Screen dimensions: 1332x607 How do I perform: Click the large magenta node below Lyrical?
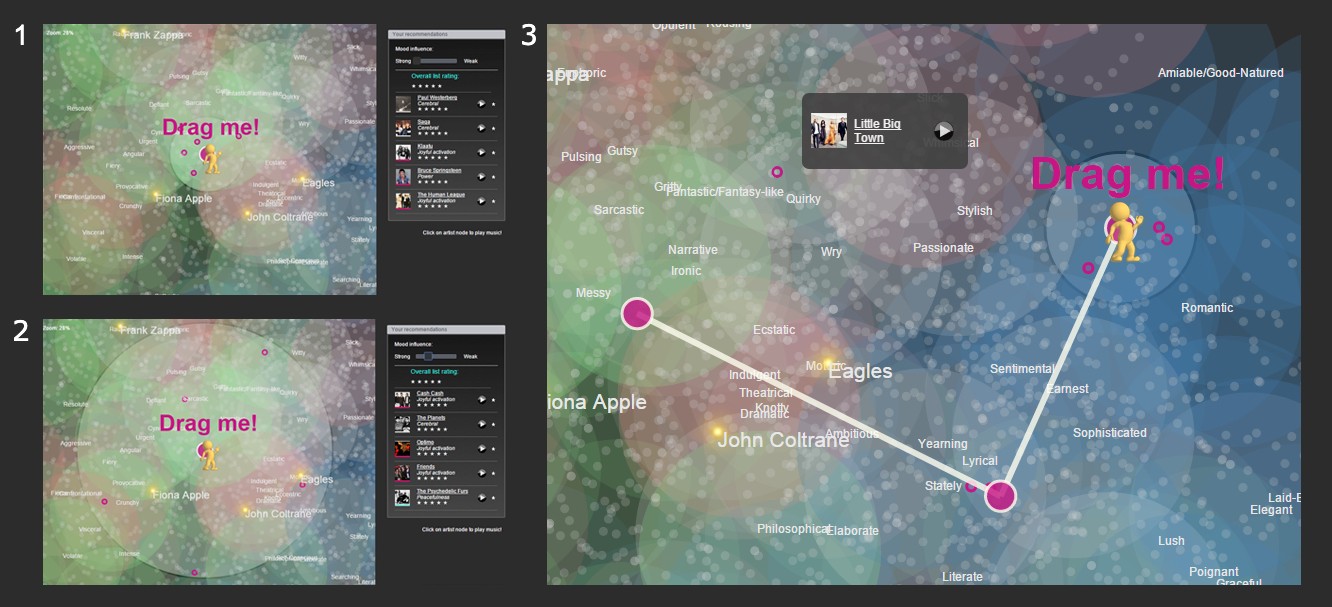point(1000,495)
